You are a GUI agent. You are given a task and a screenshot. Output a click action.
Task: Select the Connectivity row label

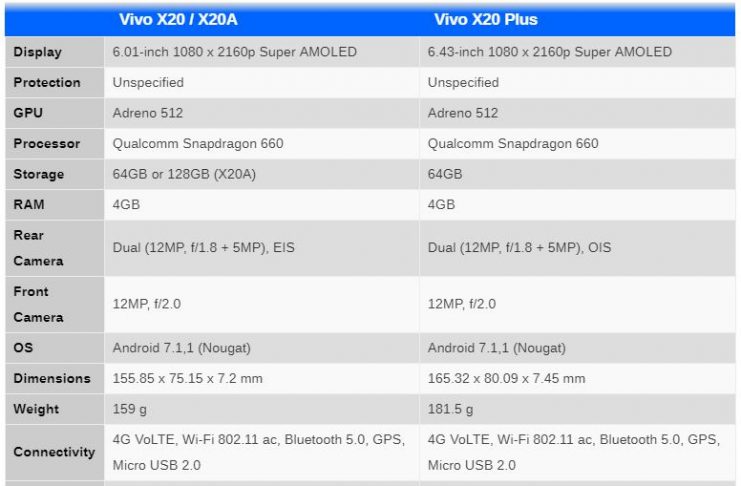coord(54,452)
